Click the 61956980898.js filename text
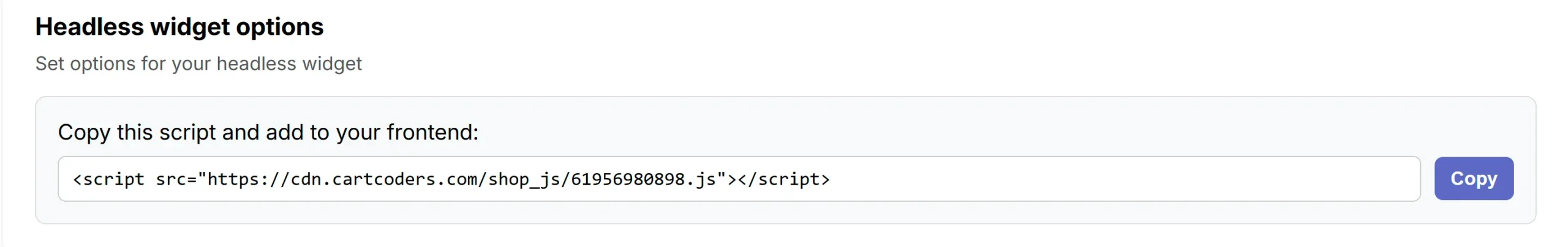 [x=643, y=179]
